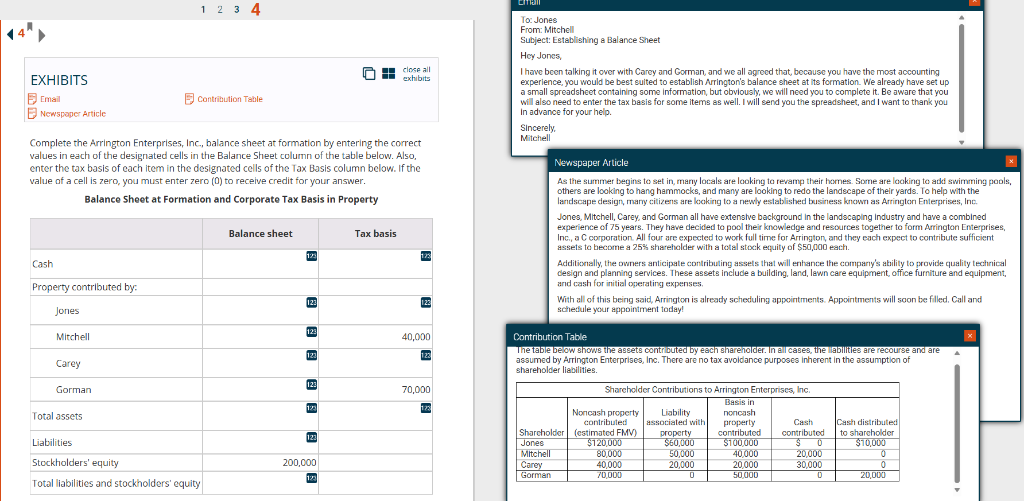Screen dimensions: 1024x501
Task: Close the Newspaper Article exhibit window
Action: coord(1010,161)
